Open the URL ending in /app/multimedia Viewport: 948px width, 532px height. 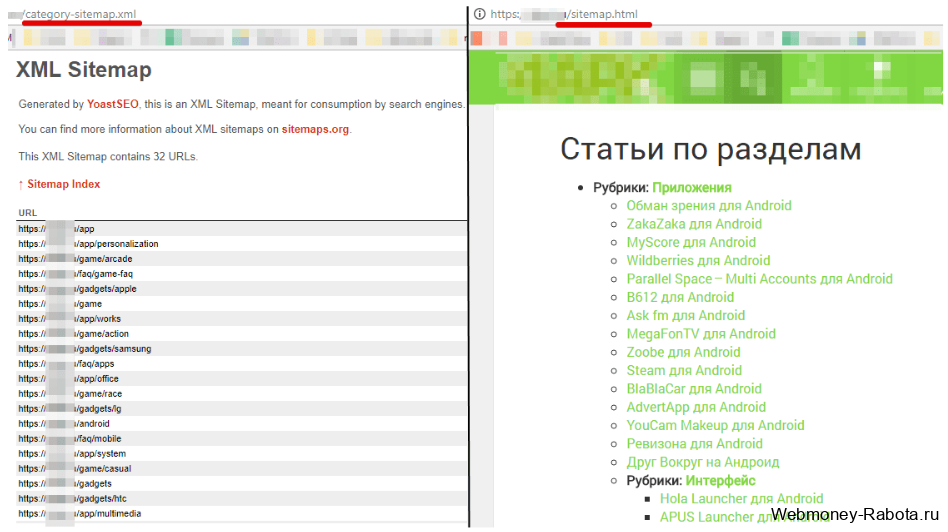coord(80,513)
